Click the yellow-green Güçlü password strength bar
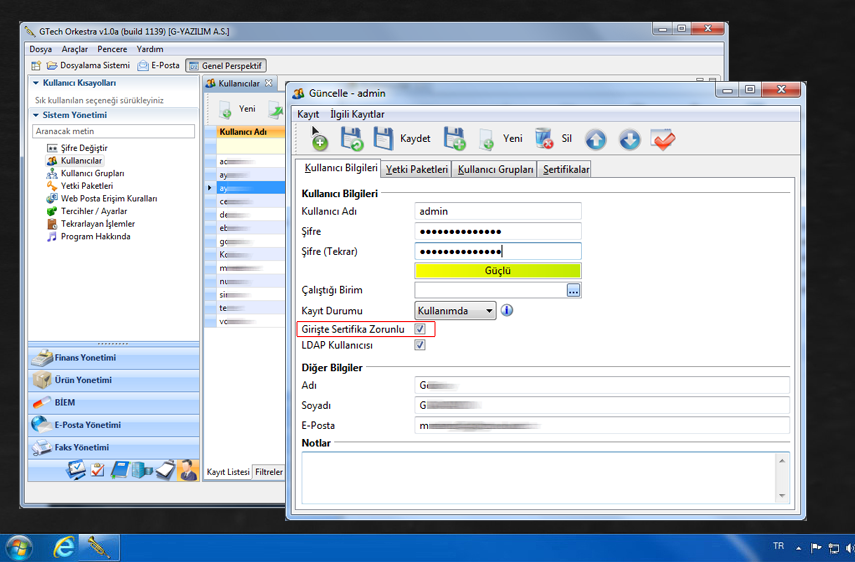Viewport: 855px width, 562px height. click(x=497, y=271)
